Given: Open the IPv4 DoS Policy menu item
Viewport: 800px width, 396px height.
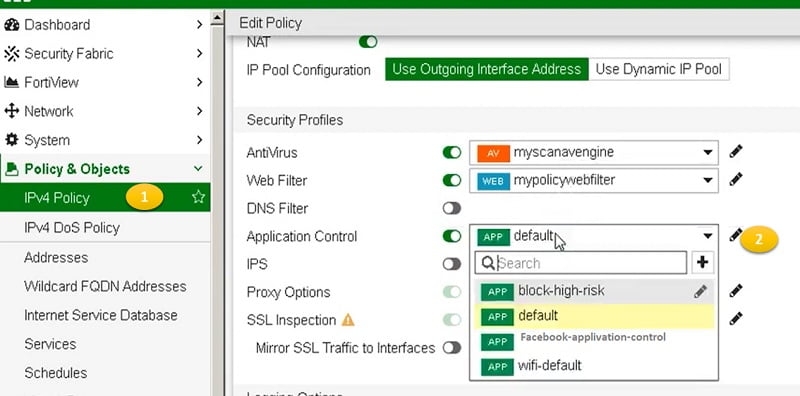Looking at the screenshot, I should pyautogui.click(x=72, y=228).
